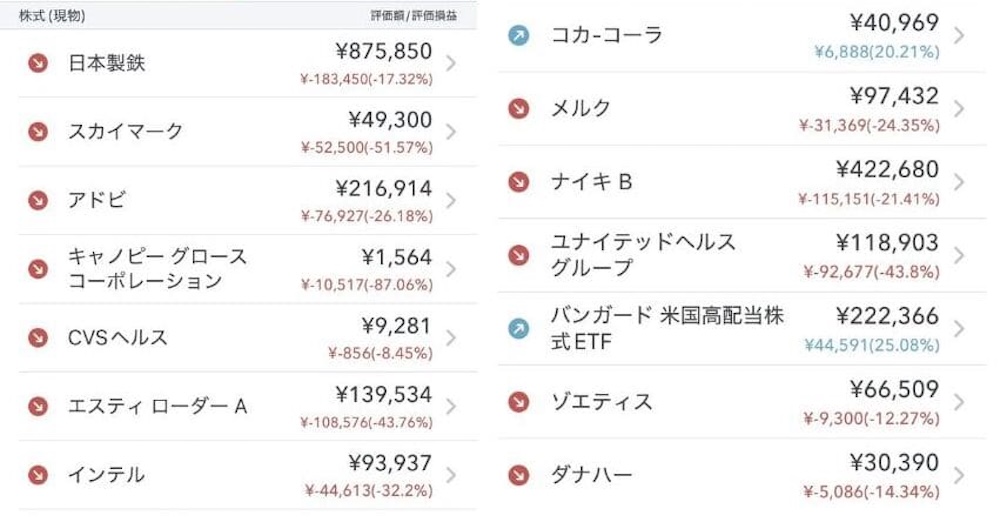
Task: Click the blue up-arrow icon beside バンガード 米国高配当株式ETF
Action: [x=518, y=329]
